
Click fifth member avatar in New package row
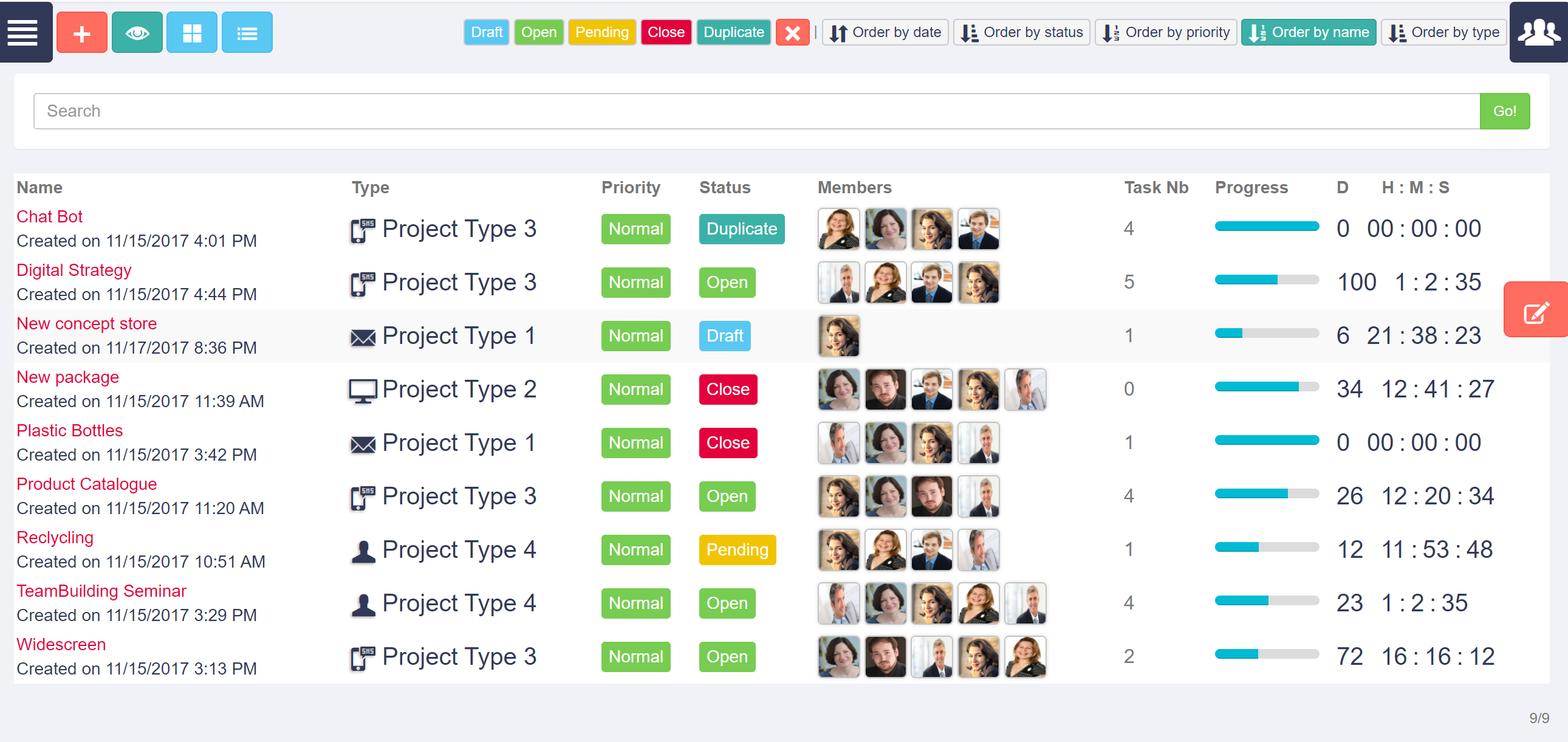tap(1025, 390)
